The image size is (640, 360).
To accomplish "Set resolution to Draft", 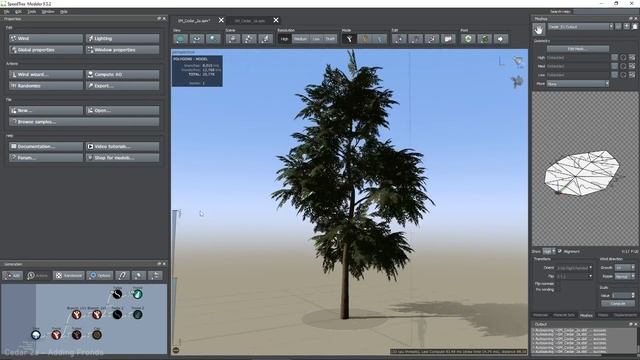I will 330,39.
